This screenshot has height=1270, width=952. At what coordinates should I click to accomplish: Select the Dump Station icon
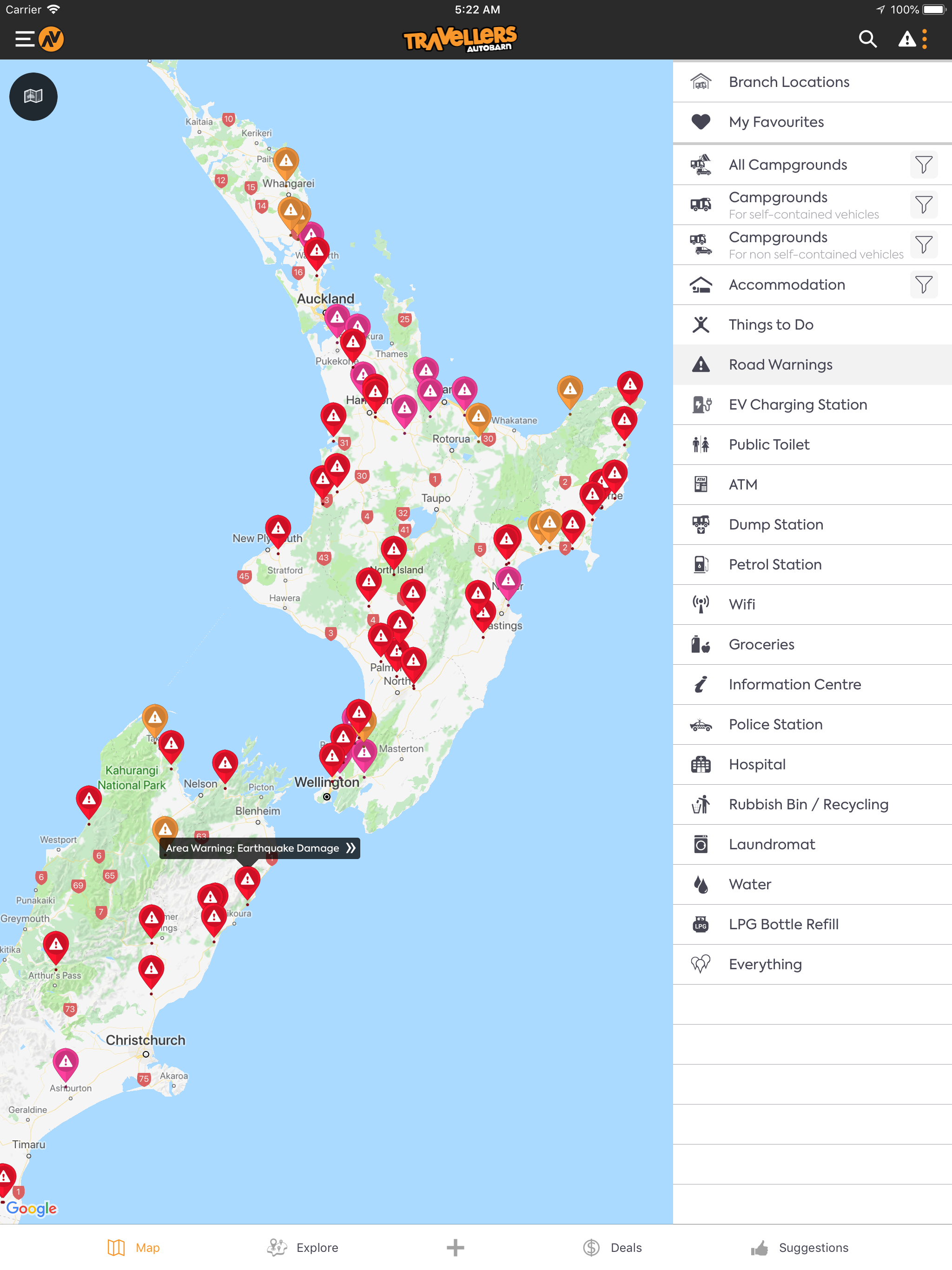tap(701, 525)
